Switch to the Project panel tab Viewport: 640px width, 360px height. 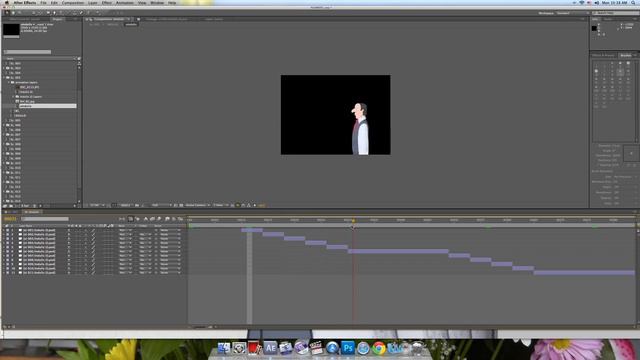tap(58, 19)
